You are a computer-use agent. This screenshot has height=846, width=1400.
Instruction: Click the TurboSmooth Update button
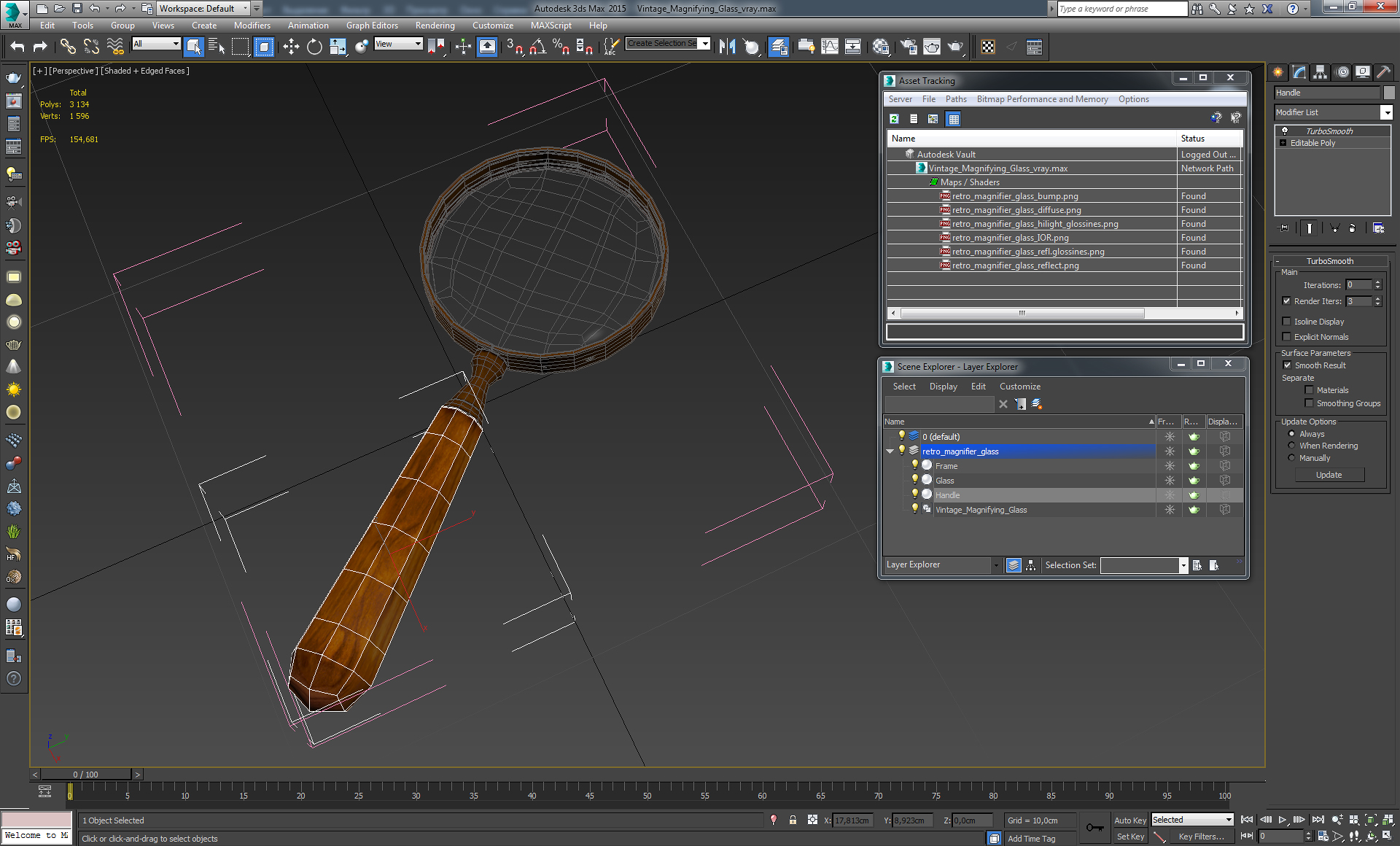[1329, 475]
